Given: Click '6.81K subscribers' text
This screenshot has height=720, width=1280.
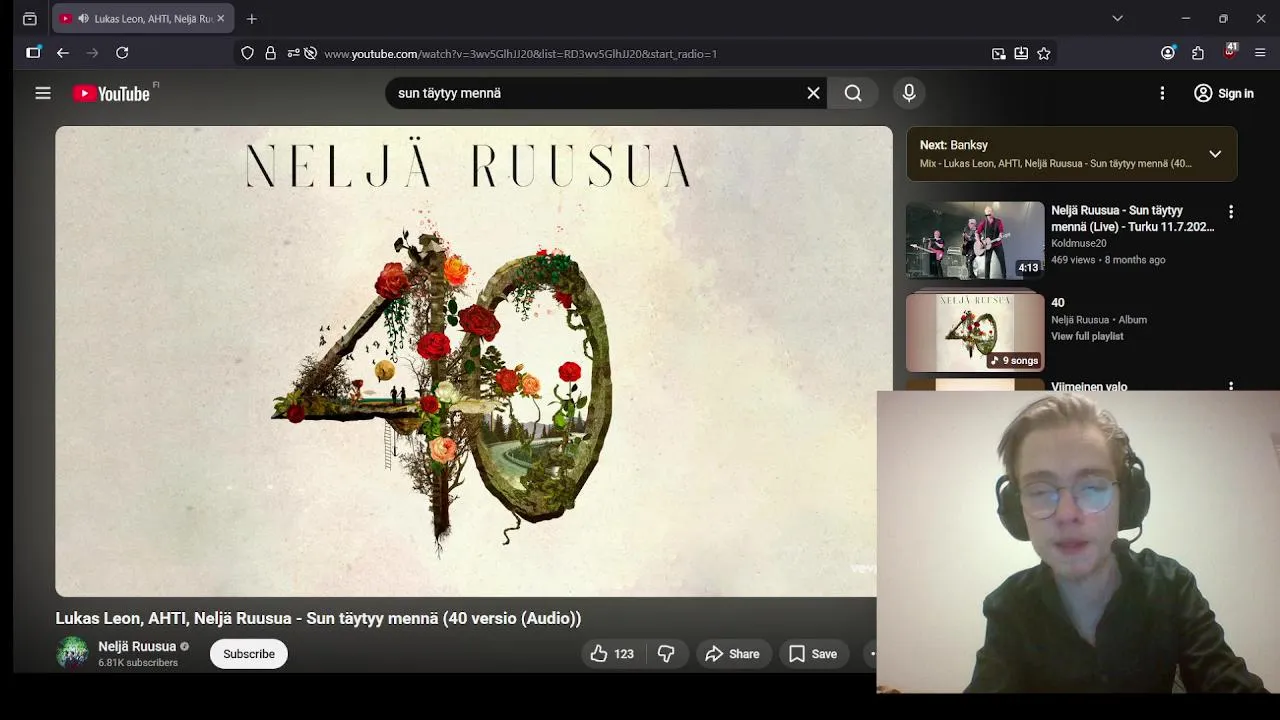Looking at the screenshot, I should [138, 663].
